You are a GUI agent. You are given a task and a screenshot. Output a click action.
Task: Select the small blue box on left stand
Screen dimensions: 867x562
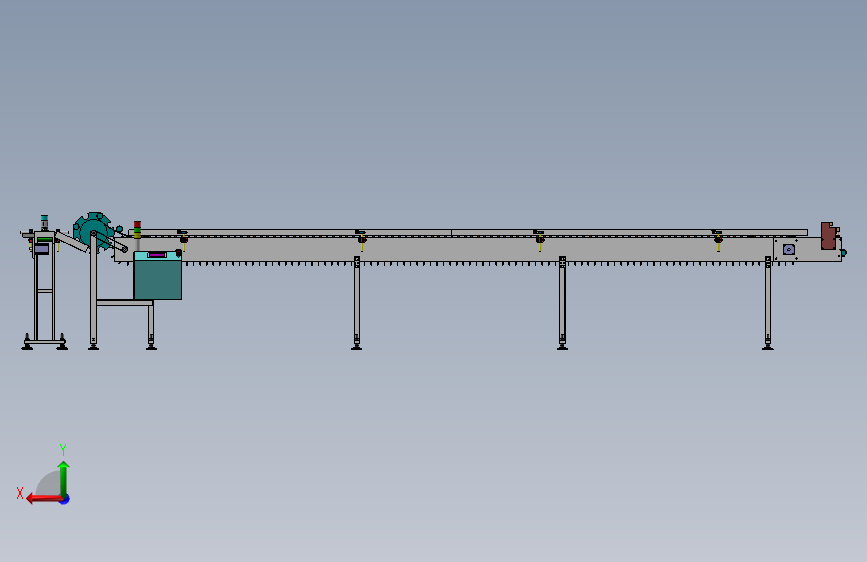click(x=41, y=249)
